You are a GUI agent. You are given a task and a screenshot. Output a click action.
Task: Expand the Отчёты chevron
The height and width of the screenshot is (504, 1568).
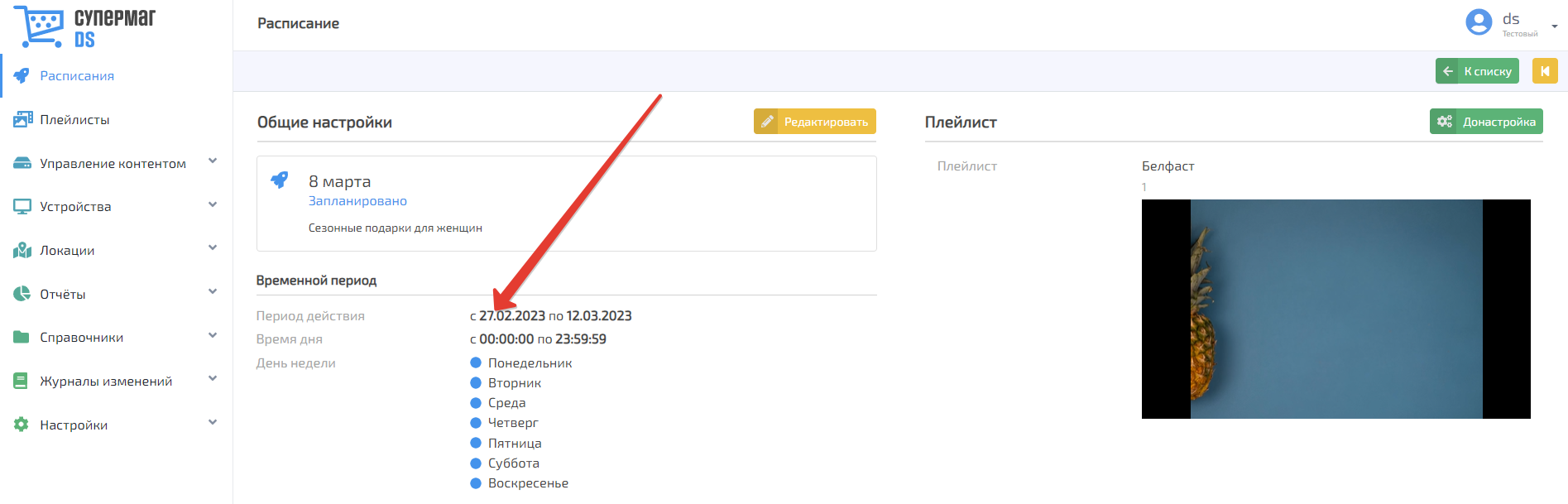(x=213, y=291)
